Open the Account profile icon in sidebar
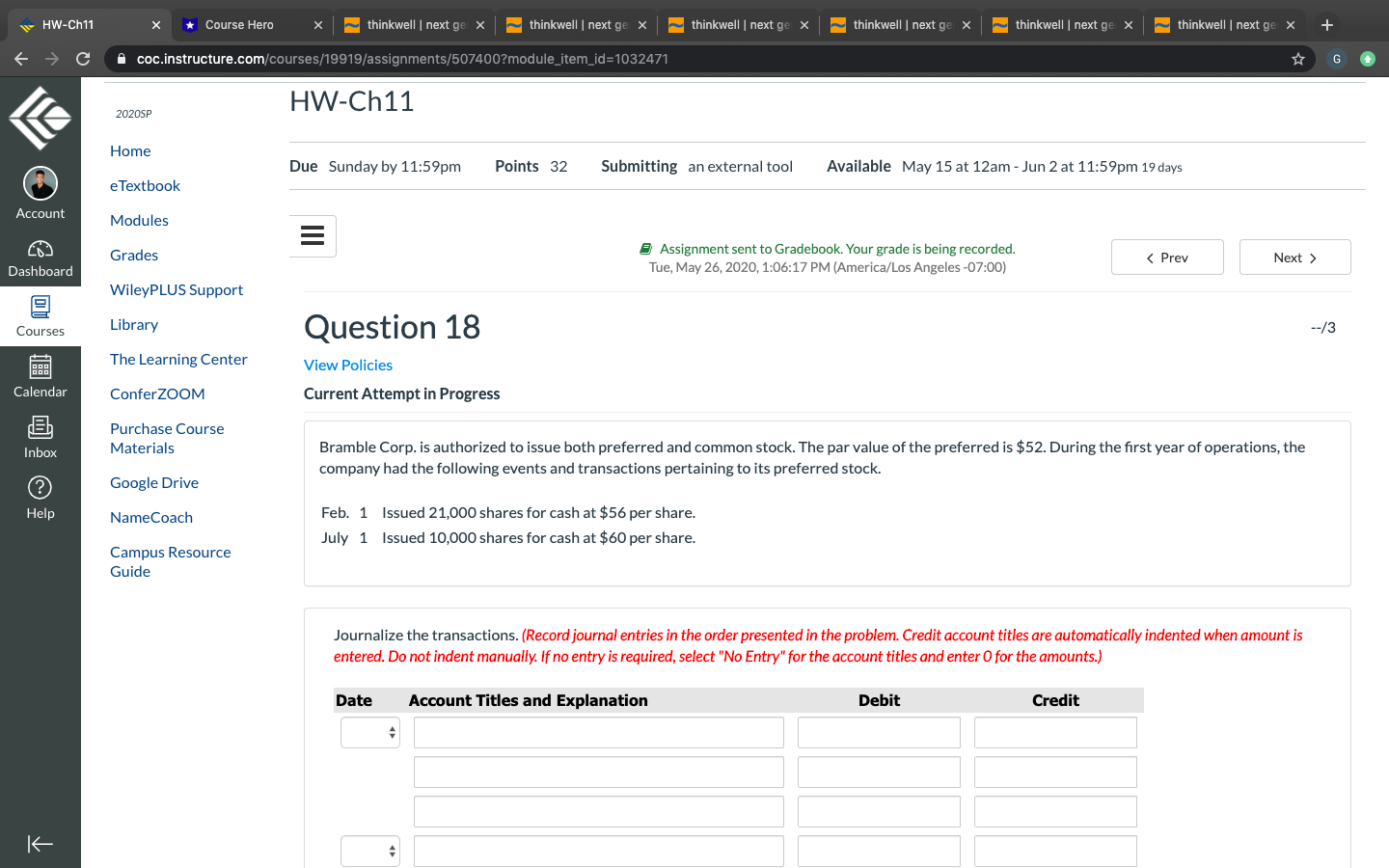 tap(40, 183)
